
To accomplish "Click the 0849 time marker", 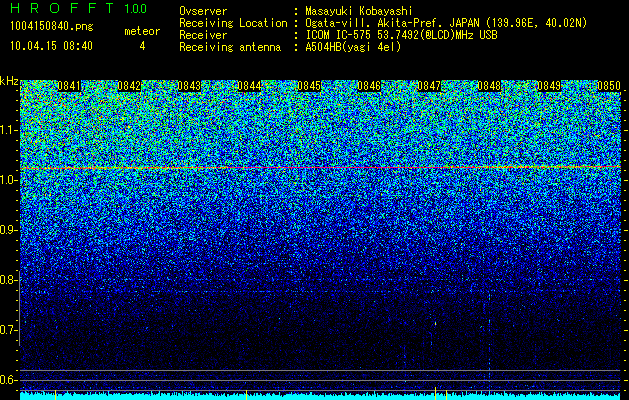I will (x=549, y=86).
